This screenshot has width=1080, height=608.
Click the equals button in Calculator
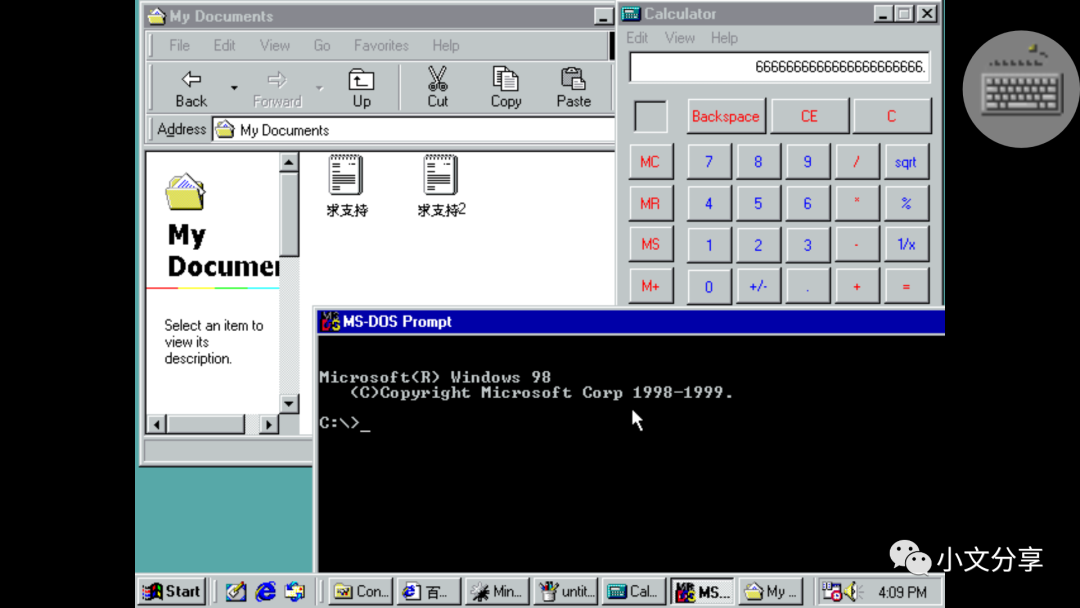click(x=906, y=286)
